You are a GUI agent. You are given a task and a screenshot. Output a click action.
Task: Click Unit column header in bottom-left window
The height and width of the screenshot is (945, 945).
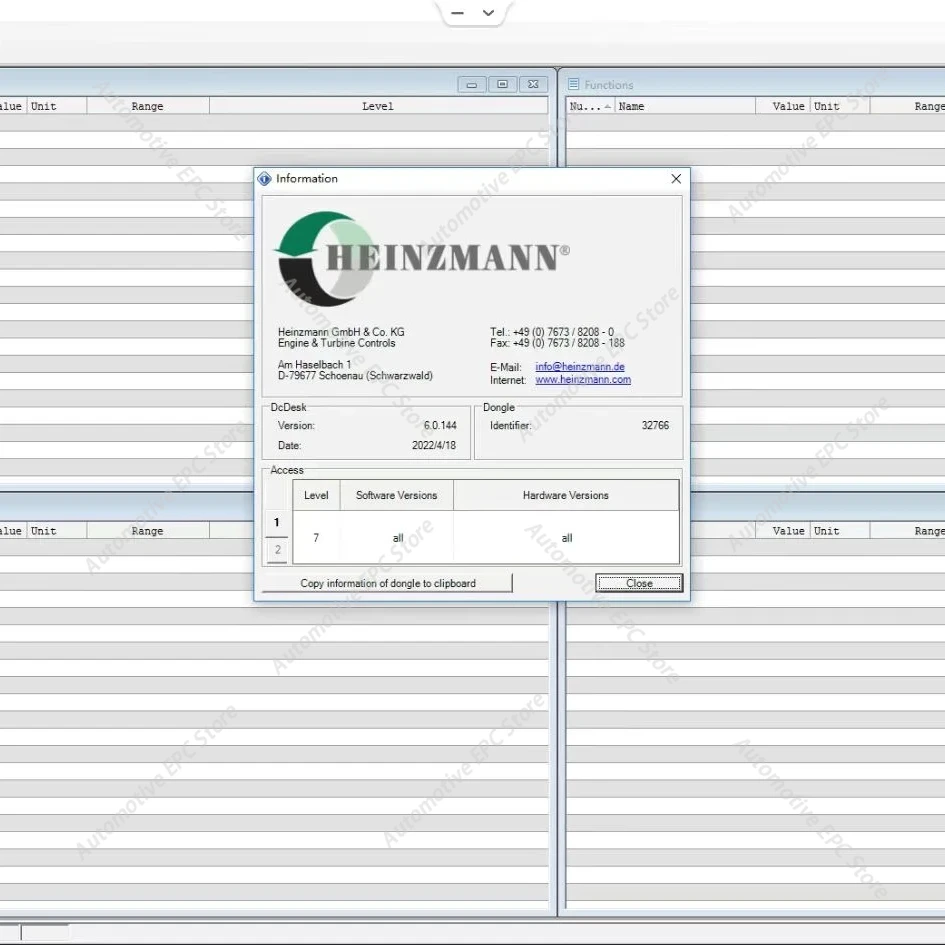click(57, 531)
